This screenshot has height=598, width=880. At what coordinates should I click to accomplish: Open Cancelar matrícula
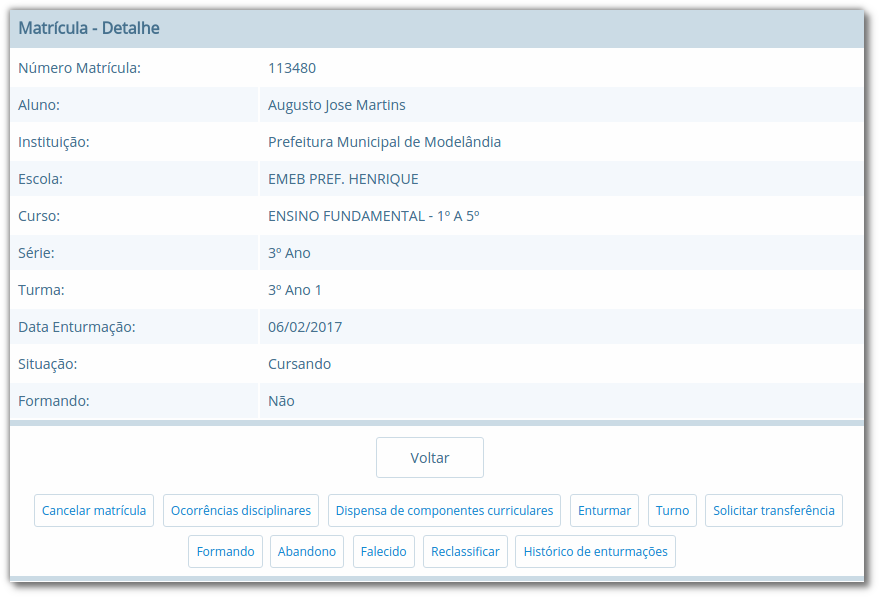[93, 510]
